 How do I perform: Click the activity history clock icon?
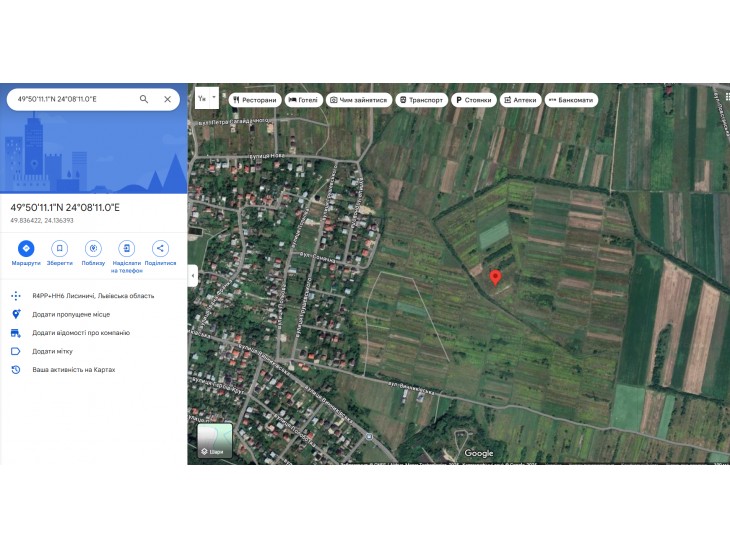[16, 370]
